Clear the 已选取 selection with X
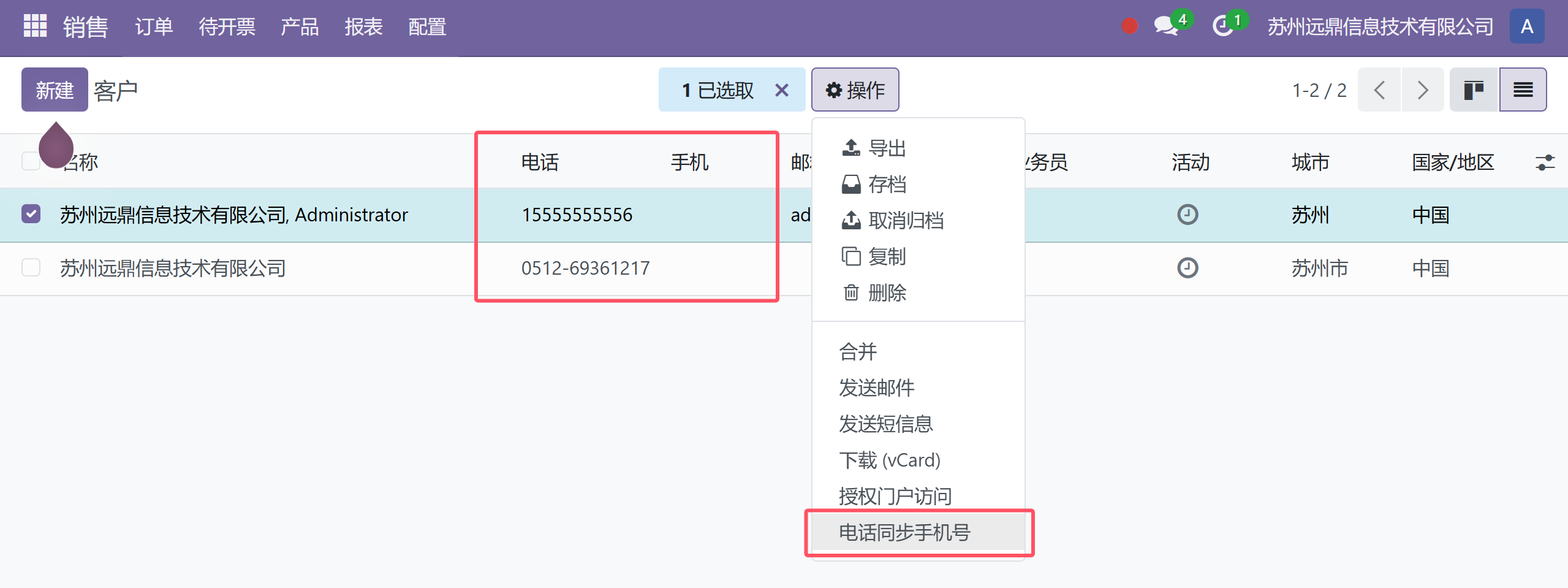The width and height of the screenshot is (1568, 588). 781,90
